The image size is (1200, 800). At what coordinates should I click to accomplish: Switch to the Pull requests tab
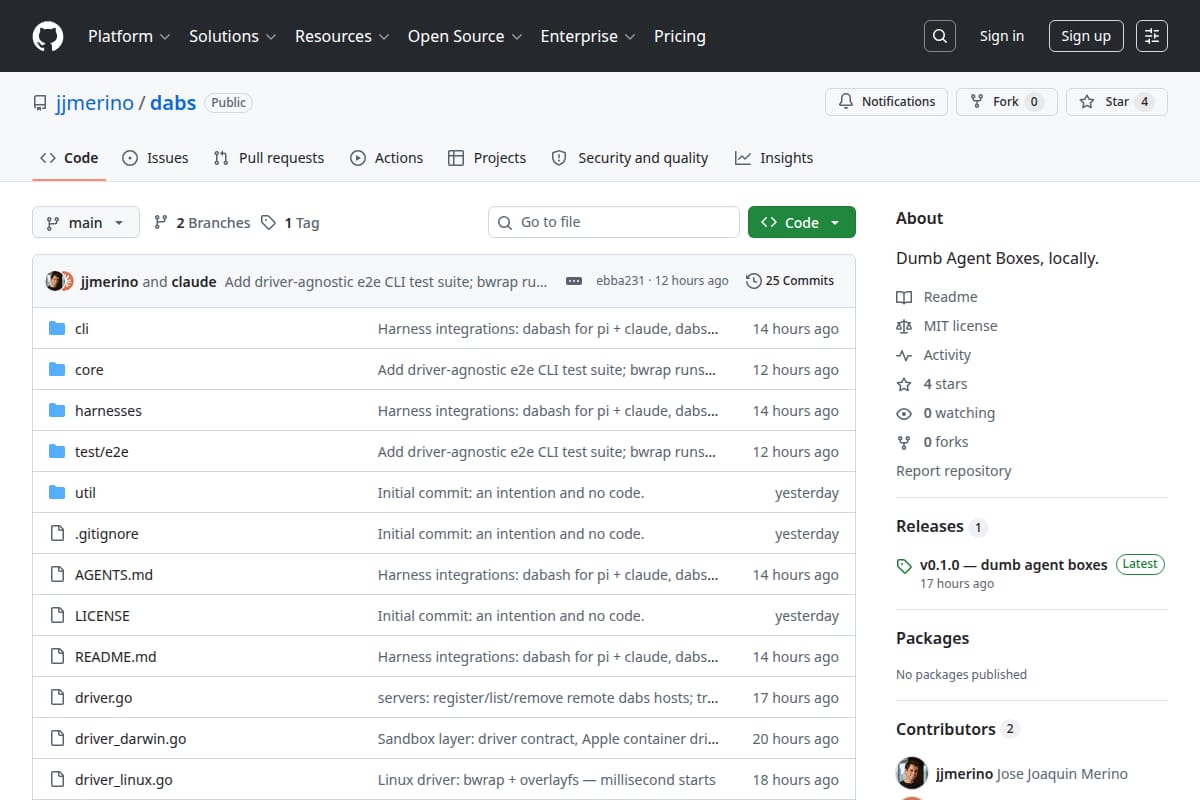click(269, 158)
